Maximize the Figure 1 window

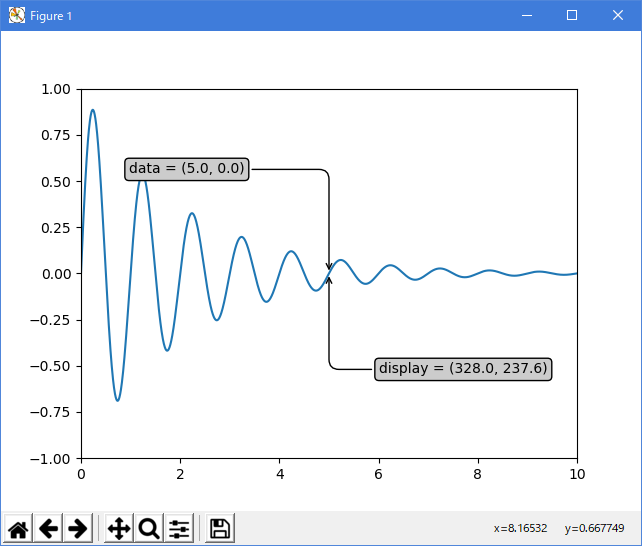coord(571,15)
